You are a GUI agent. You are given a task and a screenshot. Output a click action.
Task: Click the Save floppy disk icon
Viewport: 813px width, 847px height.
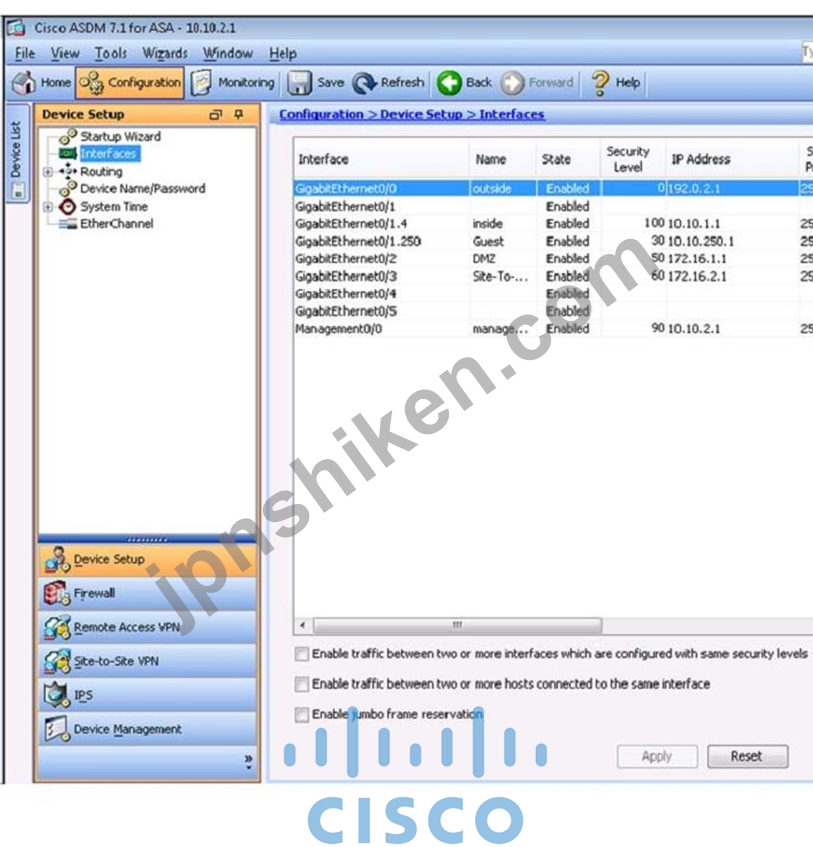[299, 83]
